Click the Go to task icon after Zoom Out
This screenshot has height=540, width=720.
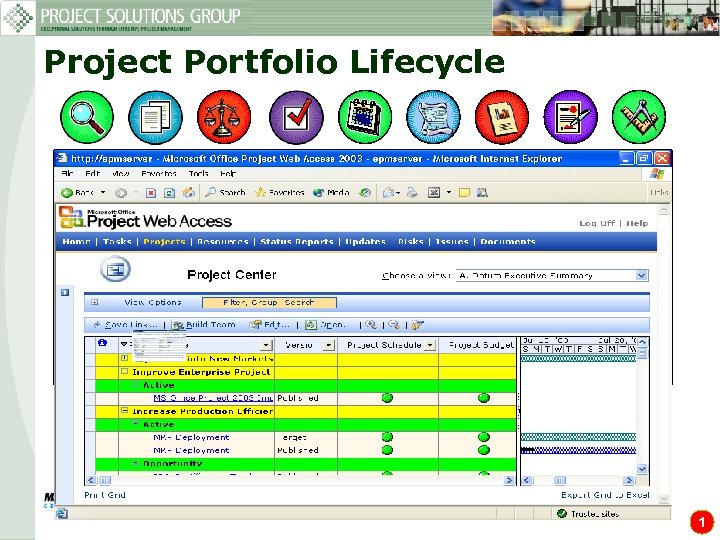pyautogui.click(x=417, y=325)
